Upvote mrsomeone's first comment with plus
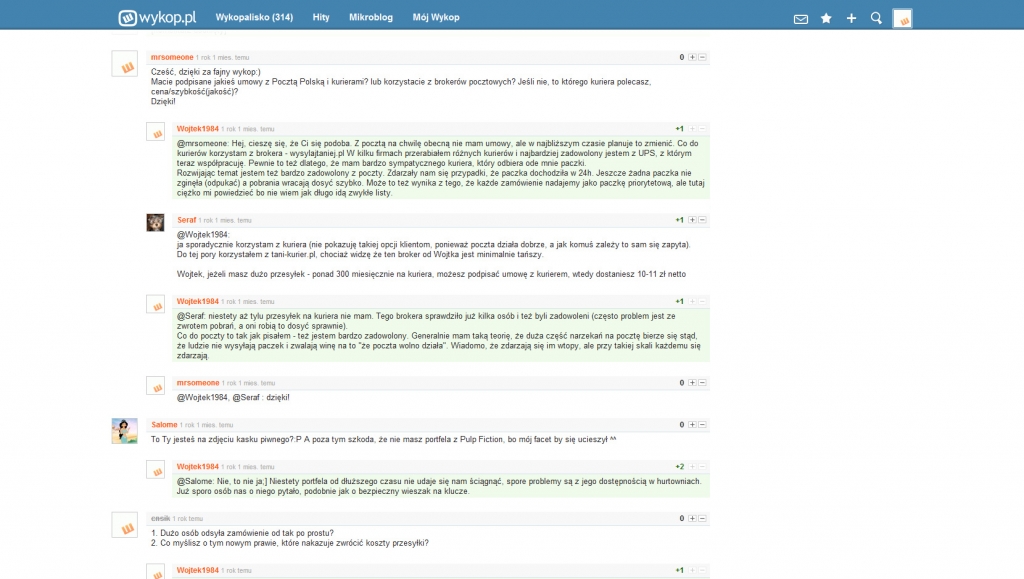The height and width of the screenshot is (579, 1024). pos(692,57)
